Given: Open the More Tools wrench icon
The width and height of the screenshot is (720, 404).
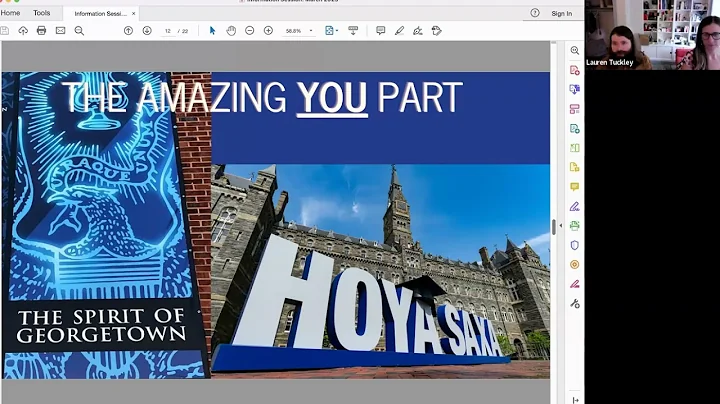Looking at the screenshot, I should [x=574, y=303].
